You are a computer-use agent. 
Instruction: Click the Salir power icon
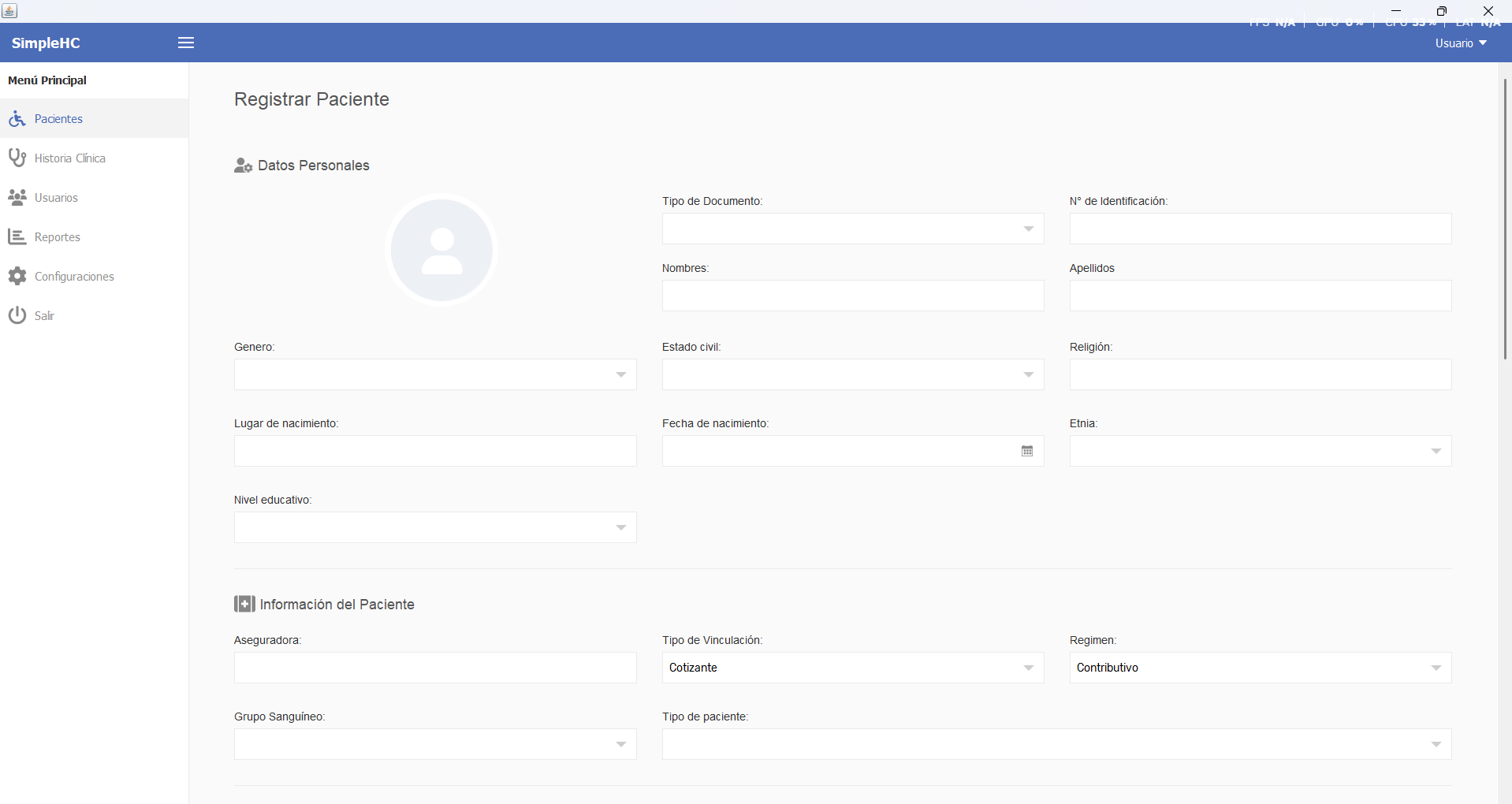[17, 316]
